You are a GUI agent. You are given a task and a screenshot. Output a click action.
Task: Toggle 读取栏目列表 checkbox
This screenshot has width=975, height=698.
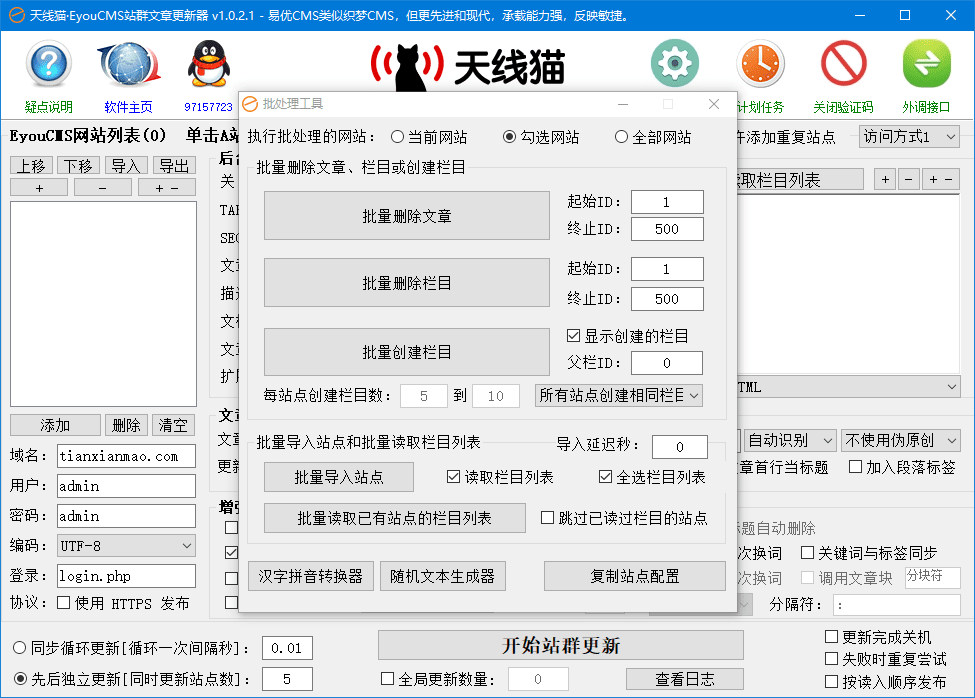[x=453, y=477]
